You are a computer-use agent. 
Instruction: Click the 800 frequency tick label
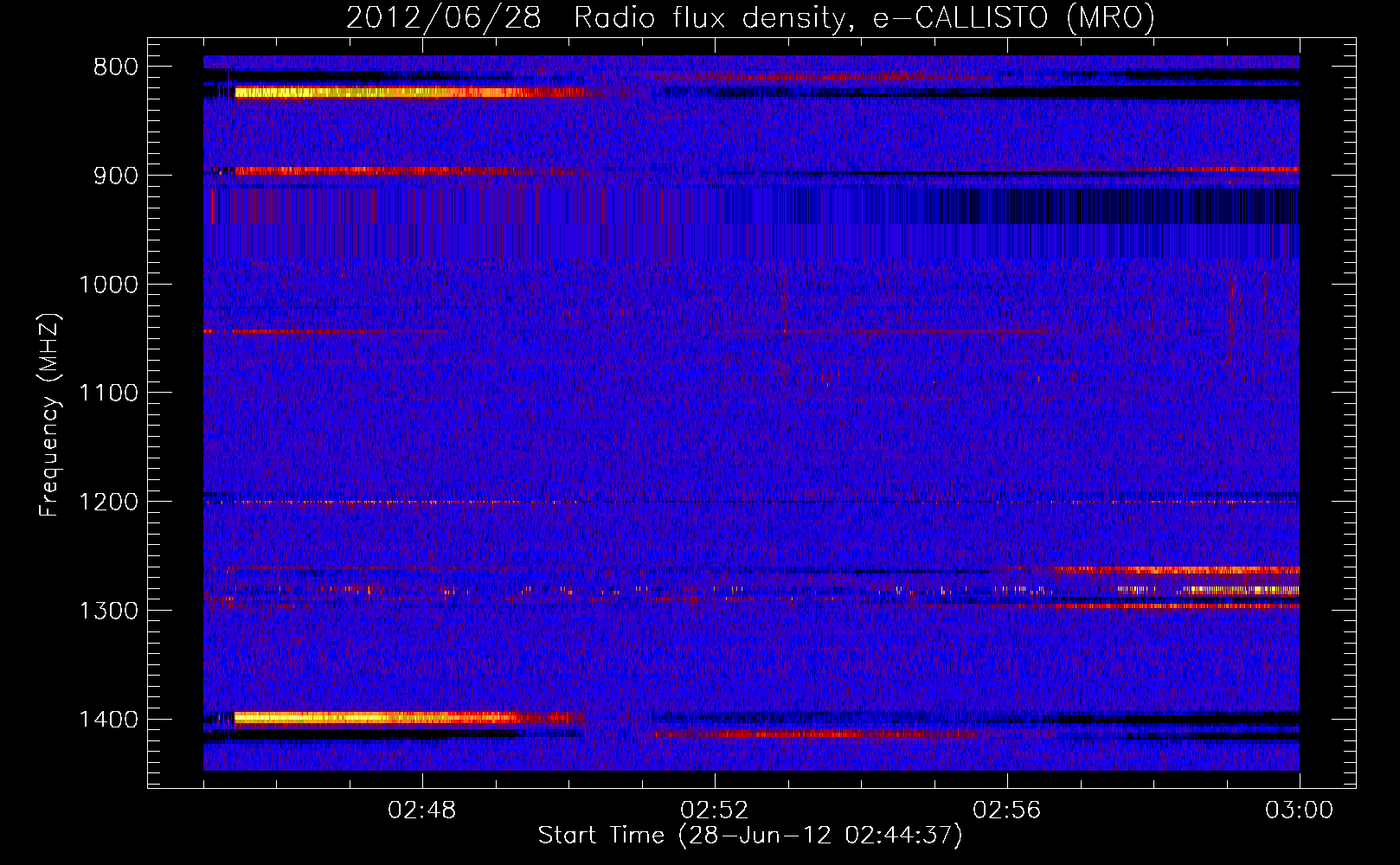click(x=114, y=67)
